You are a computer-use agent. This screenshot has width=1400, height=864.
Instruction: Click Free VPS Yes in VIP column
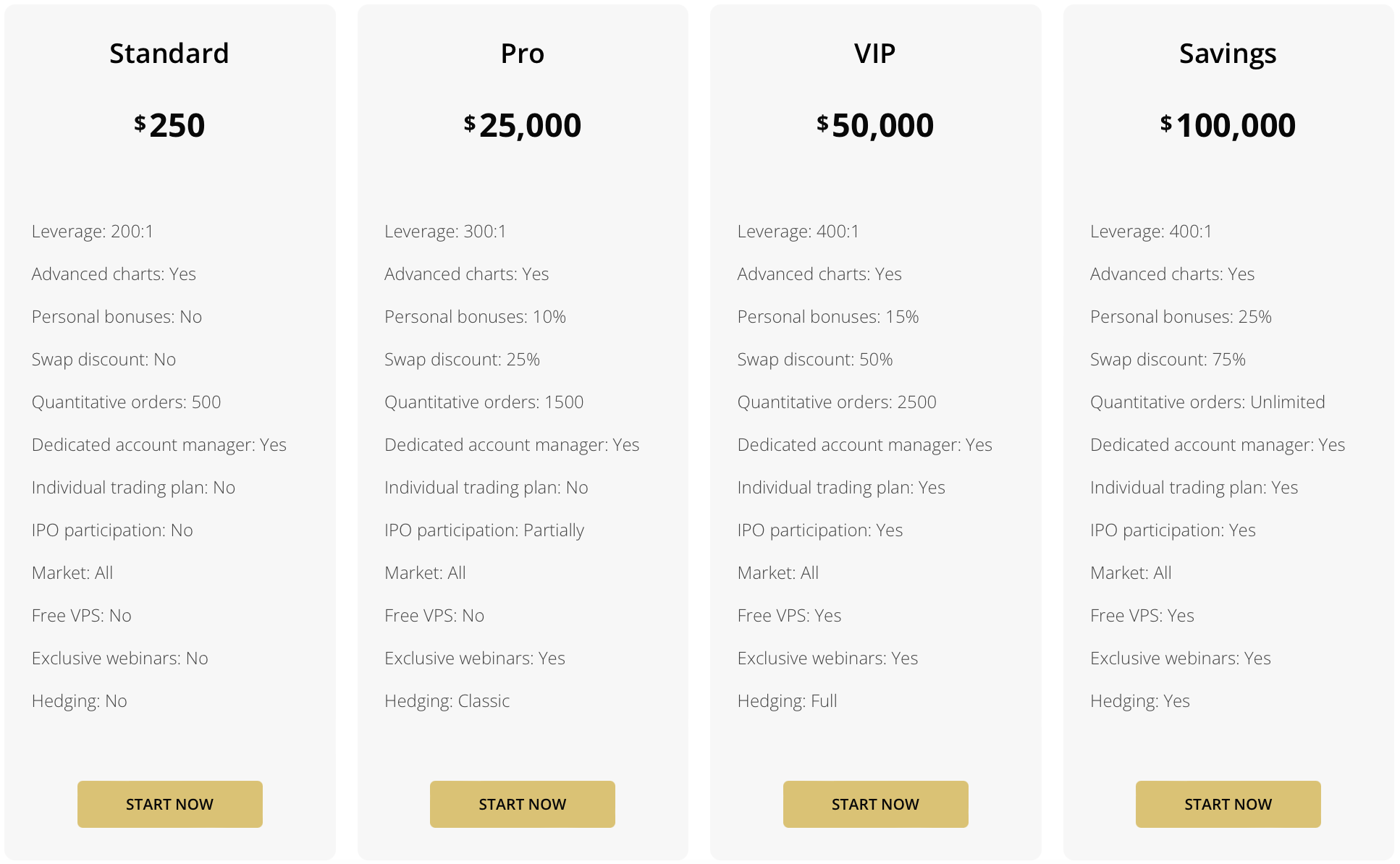coord(788,615)
